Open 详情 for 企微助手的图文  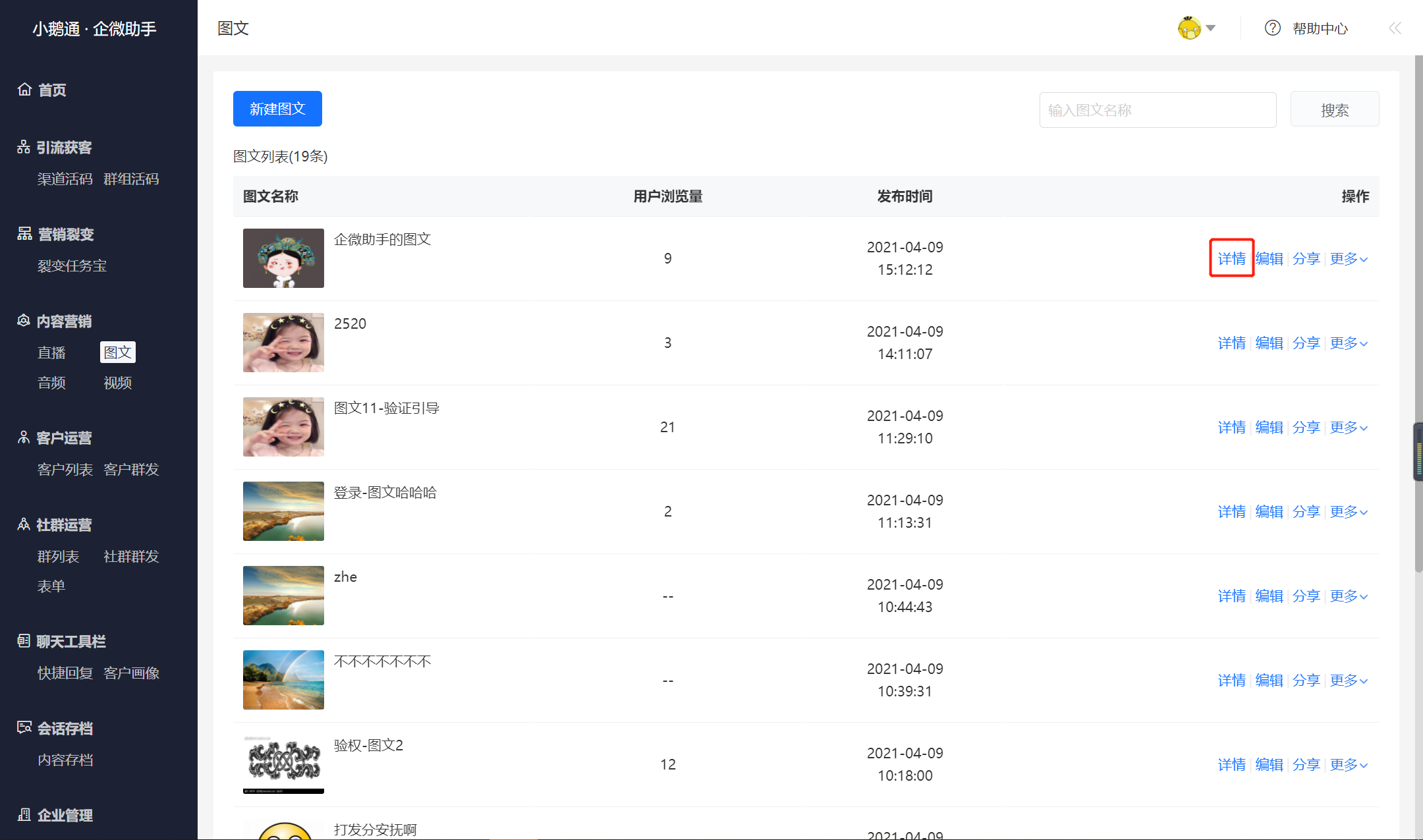[1231, 258]
